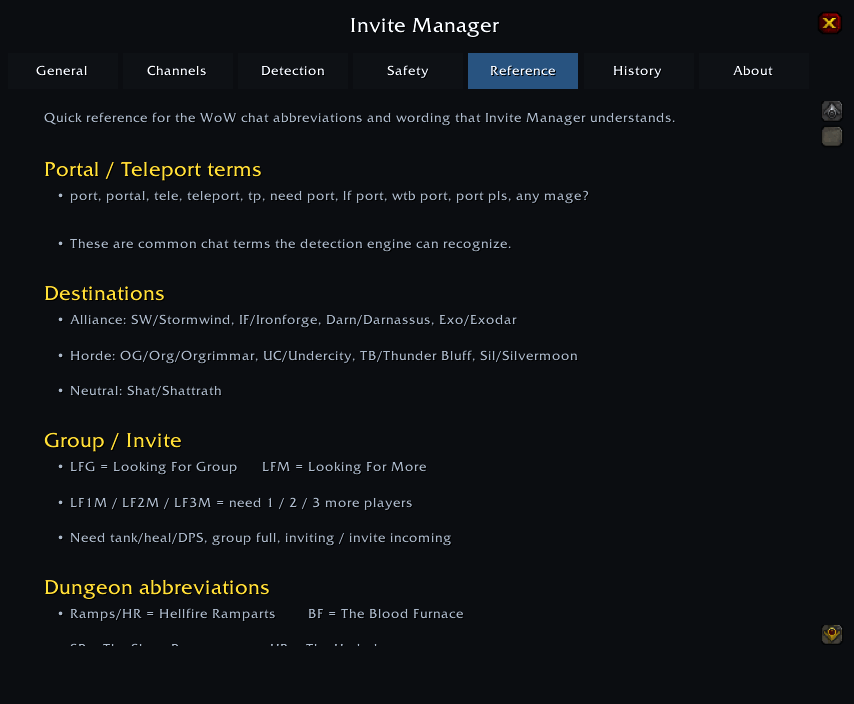854x704 pixels.
Task: Click the Portal / Teleport terms heading
Action: [x=152, y=169]
